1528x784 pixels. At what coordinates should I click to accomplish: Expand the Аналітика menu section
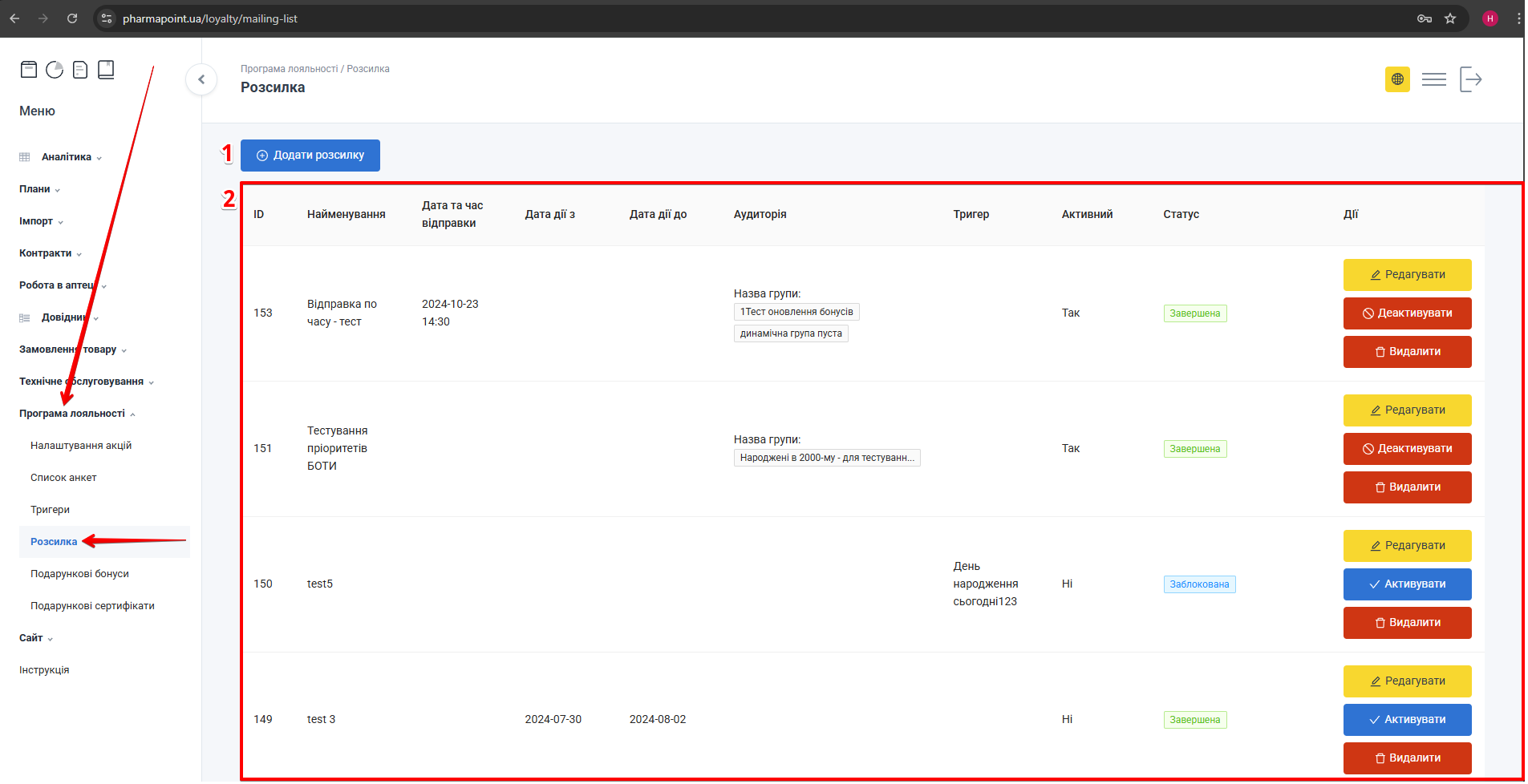coord(67,157)
